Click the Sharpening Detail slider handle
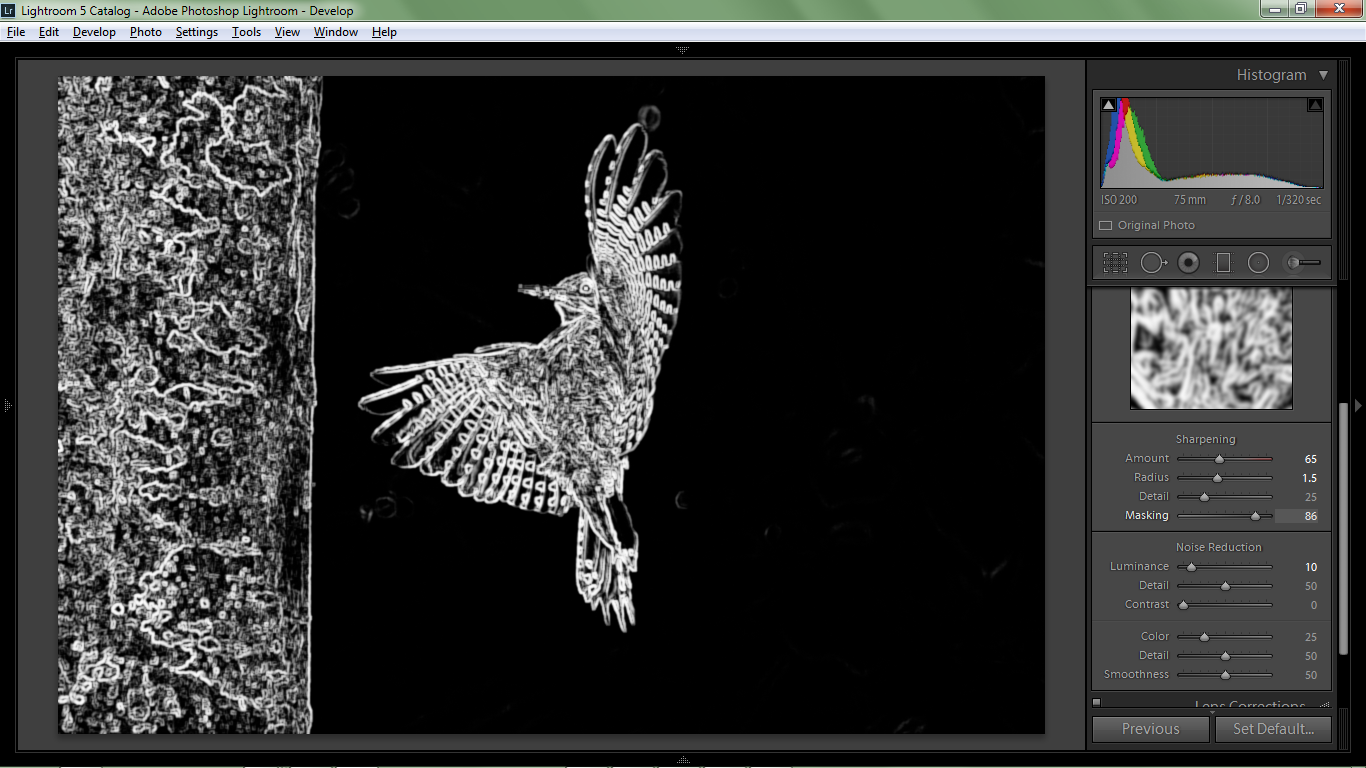 coord(1204,497)
